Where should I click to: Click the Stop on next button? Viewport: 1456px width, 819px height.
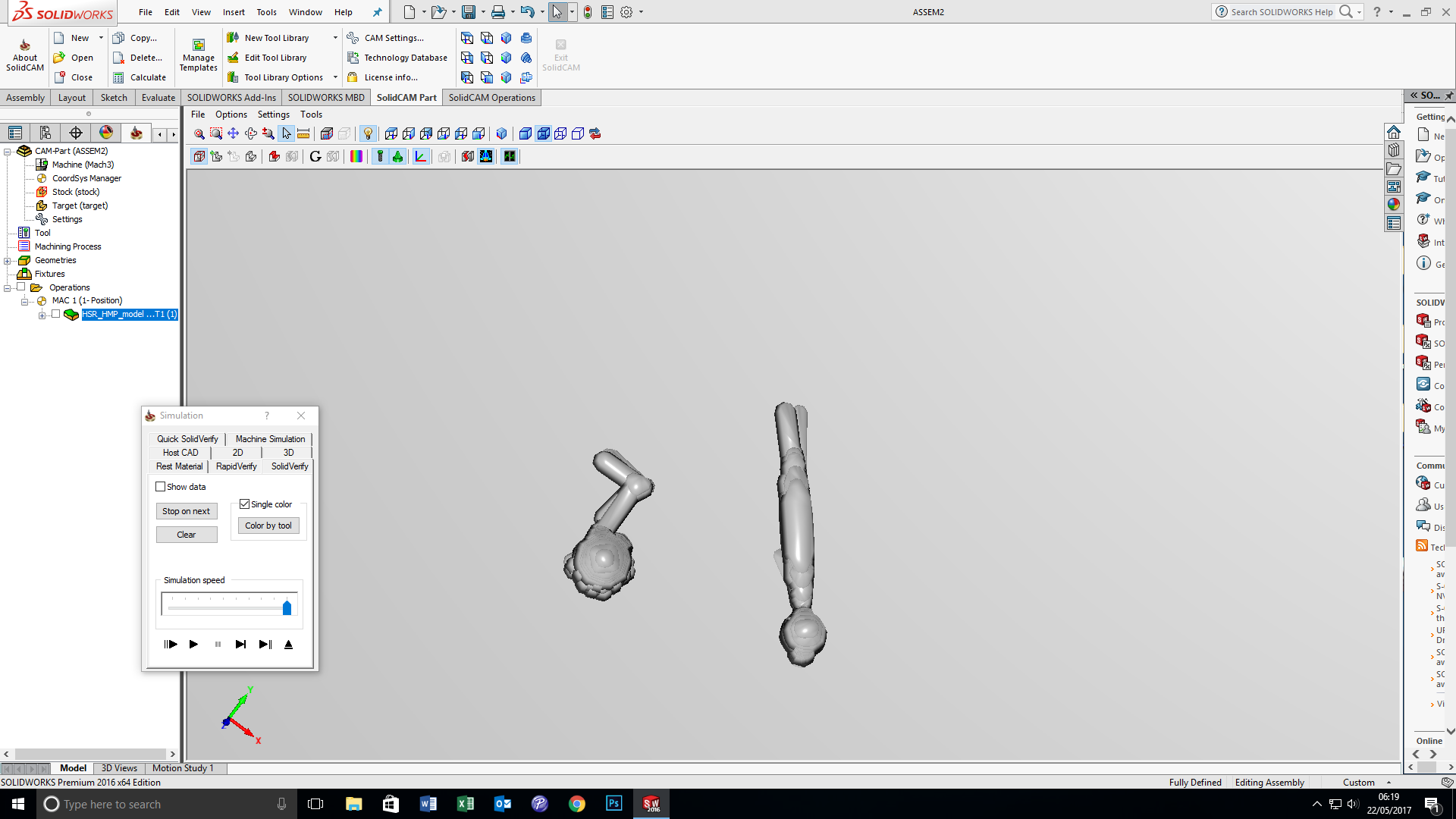(186, 511)
